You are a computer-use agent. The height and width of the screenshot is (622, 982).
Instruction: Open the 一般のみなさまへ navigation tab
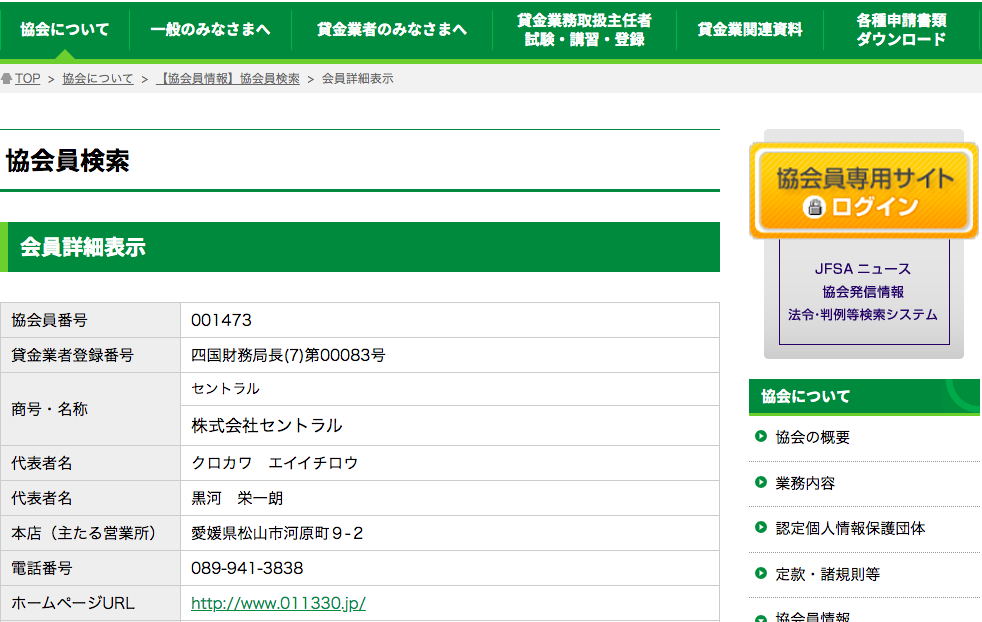tap(210, 30)
